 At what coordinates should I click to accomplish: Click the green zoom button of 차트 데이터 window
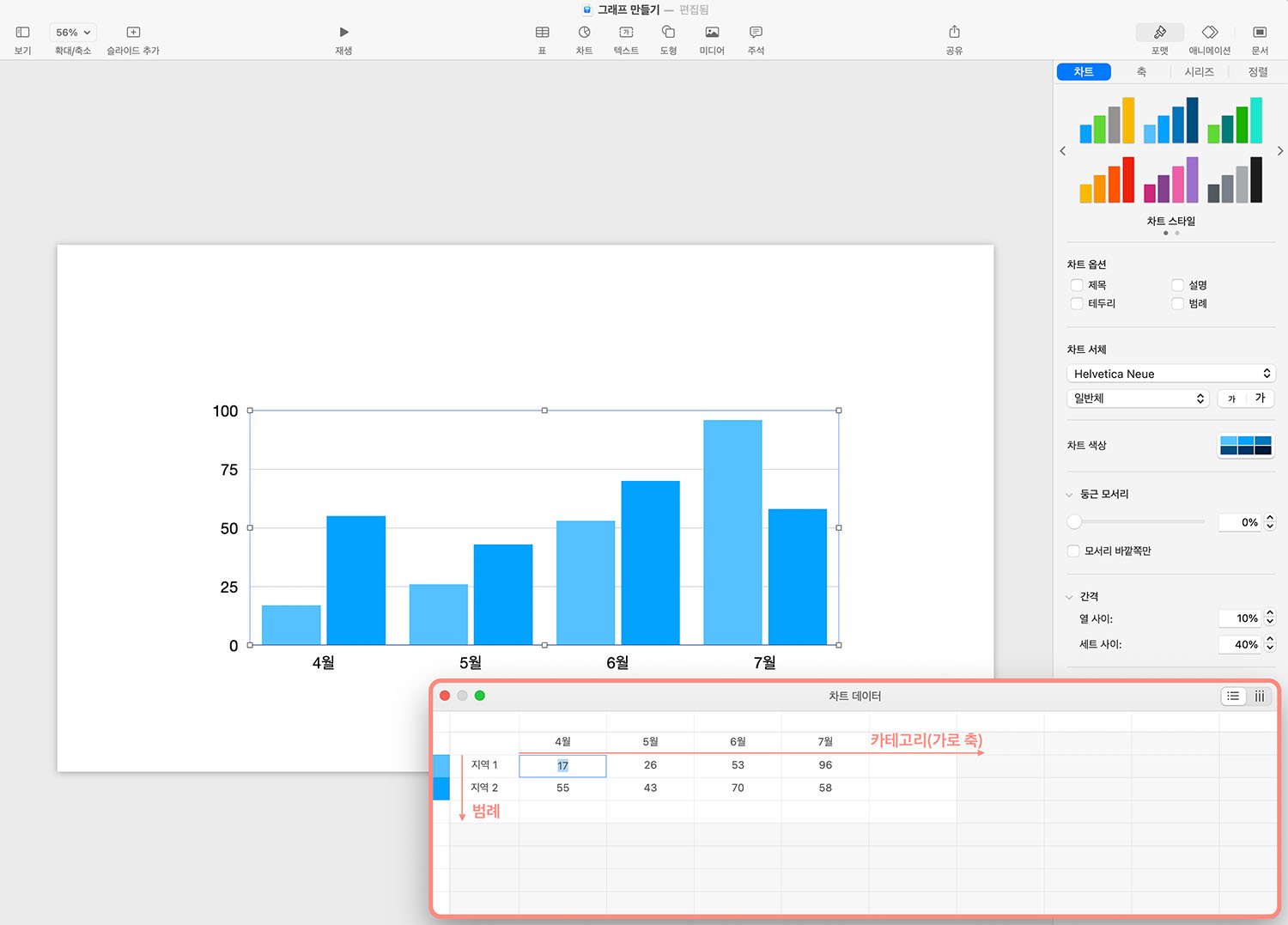coord(480,696)
